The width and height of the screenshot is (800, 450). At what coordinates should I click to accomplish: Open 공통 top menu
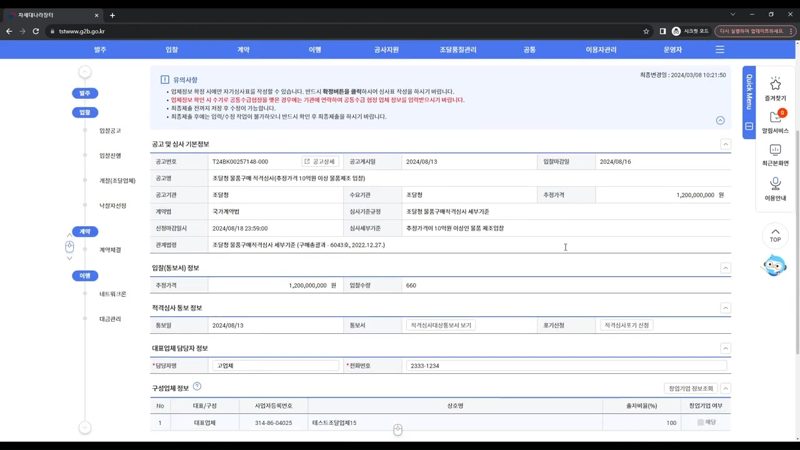pos(529,49)
